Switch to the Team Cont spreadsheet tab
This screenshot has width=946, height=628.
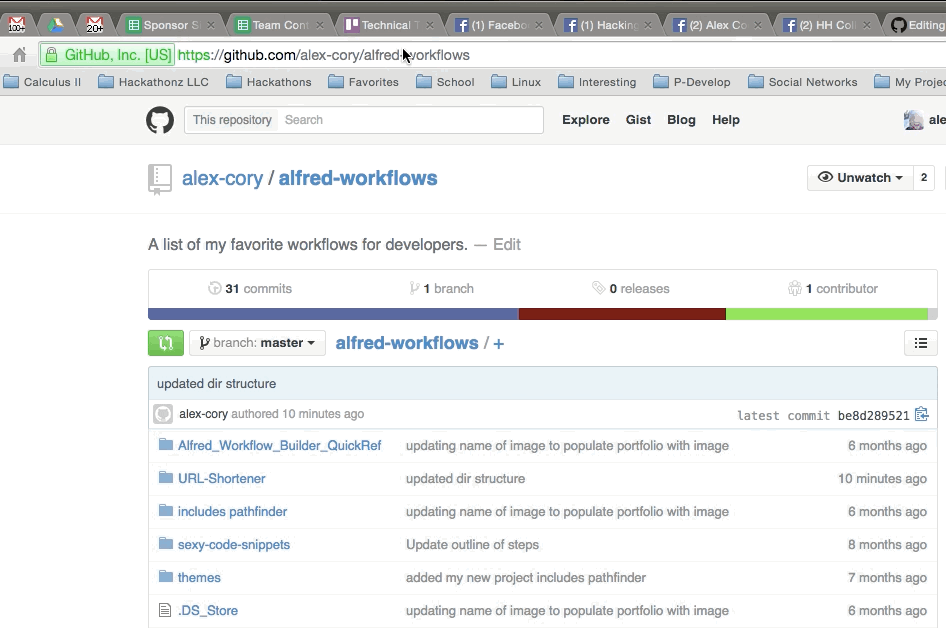pos(279,25)
